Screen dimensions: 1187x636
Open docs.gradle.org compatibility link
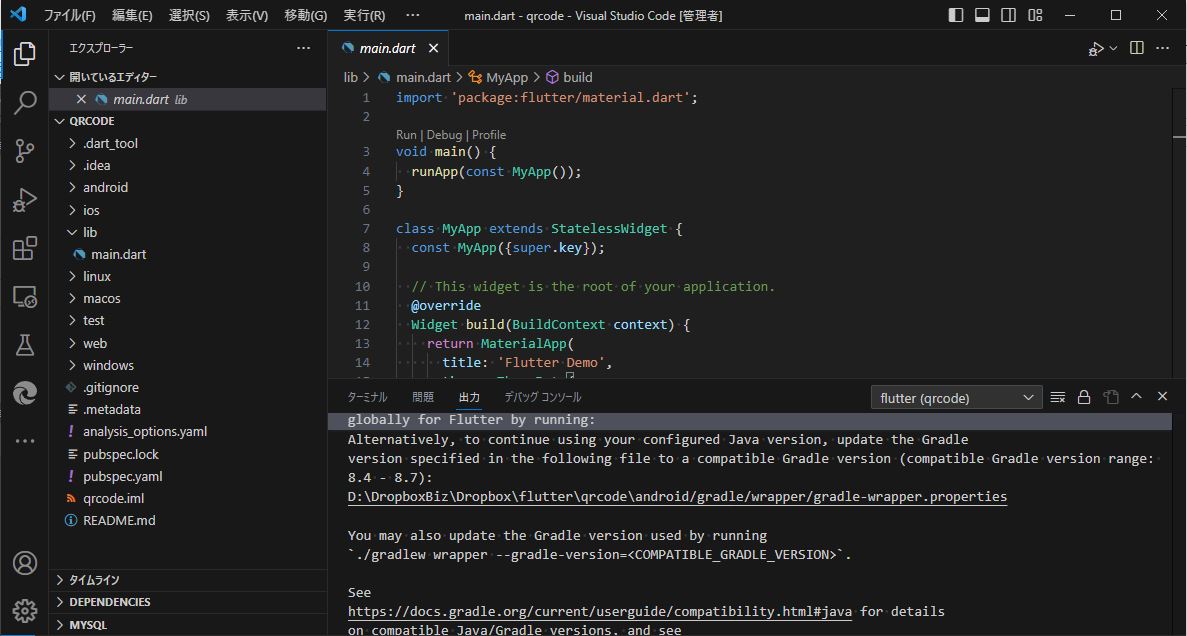point(602,611)
